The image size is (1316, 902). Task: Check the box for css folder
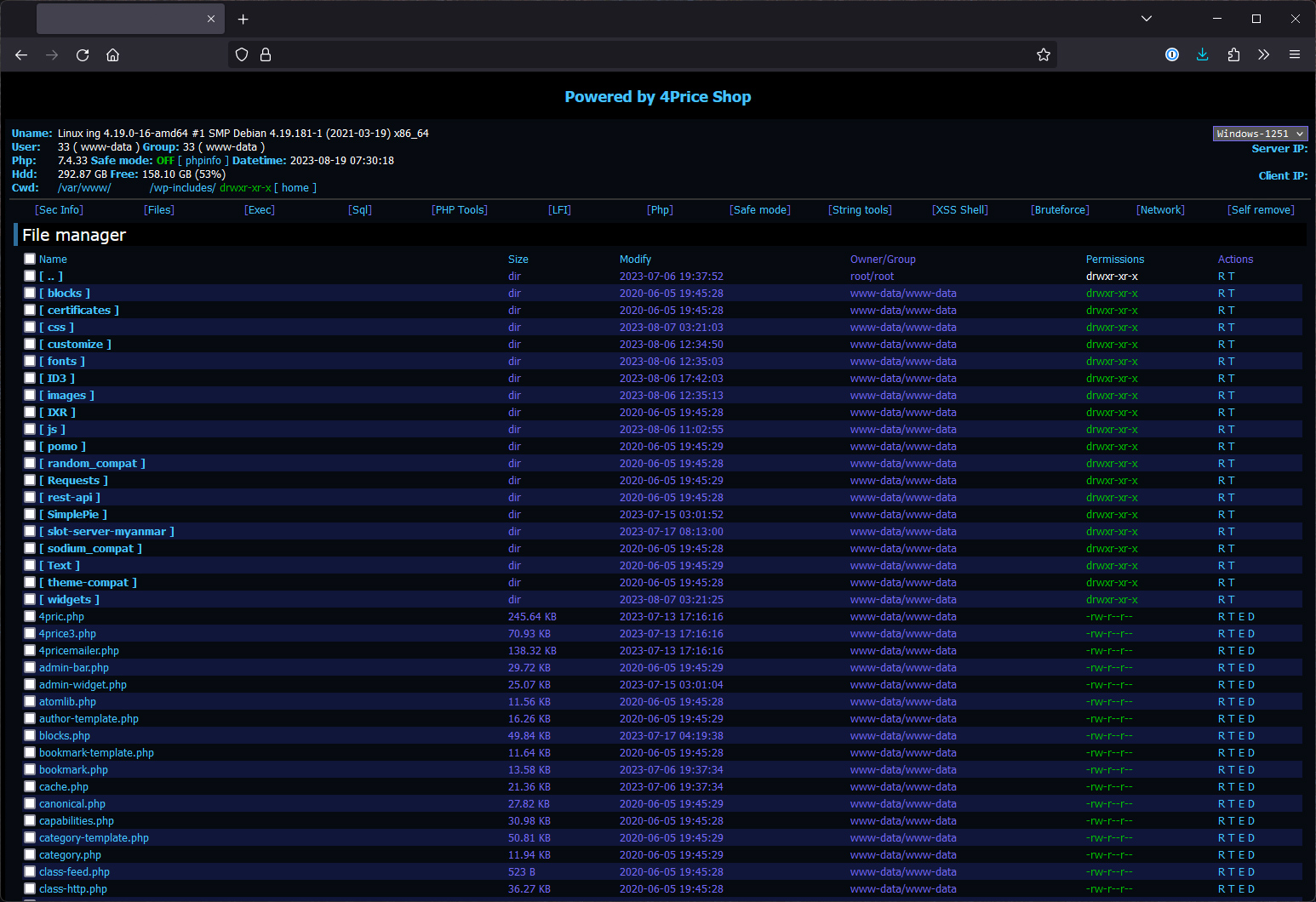click(x=30, y=327)
